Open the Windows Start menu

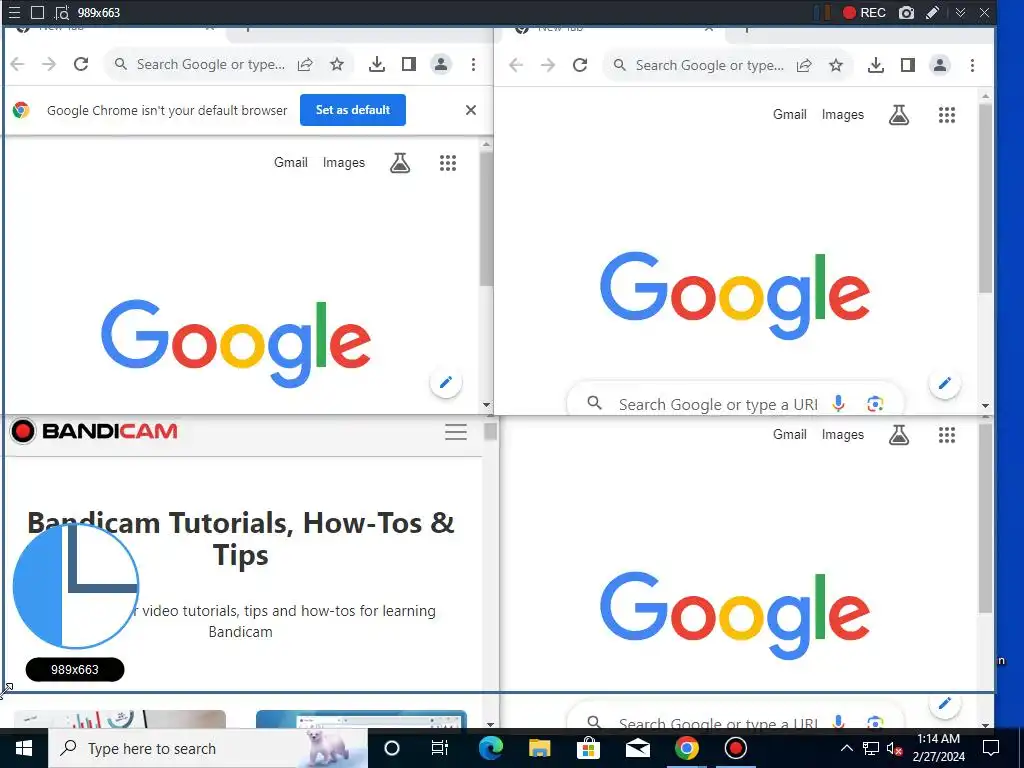24,748
